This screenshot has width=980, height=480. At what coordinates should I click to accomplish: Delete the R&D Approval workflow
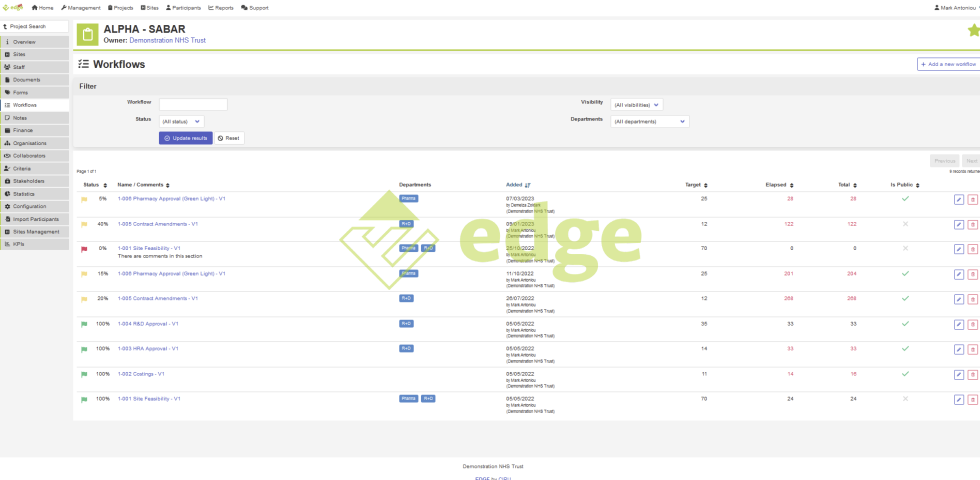(972, 324)
